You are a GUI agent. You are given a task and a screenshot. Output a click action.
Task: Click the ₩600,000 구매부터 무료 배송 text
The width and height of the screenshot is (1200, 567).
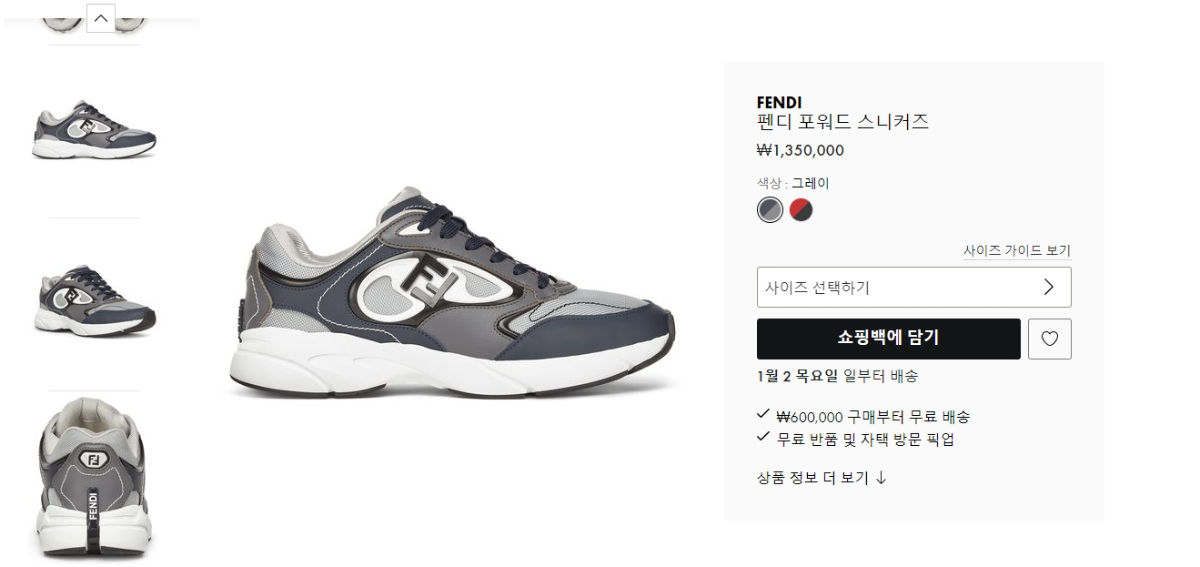873,417
